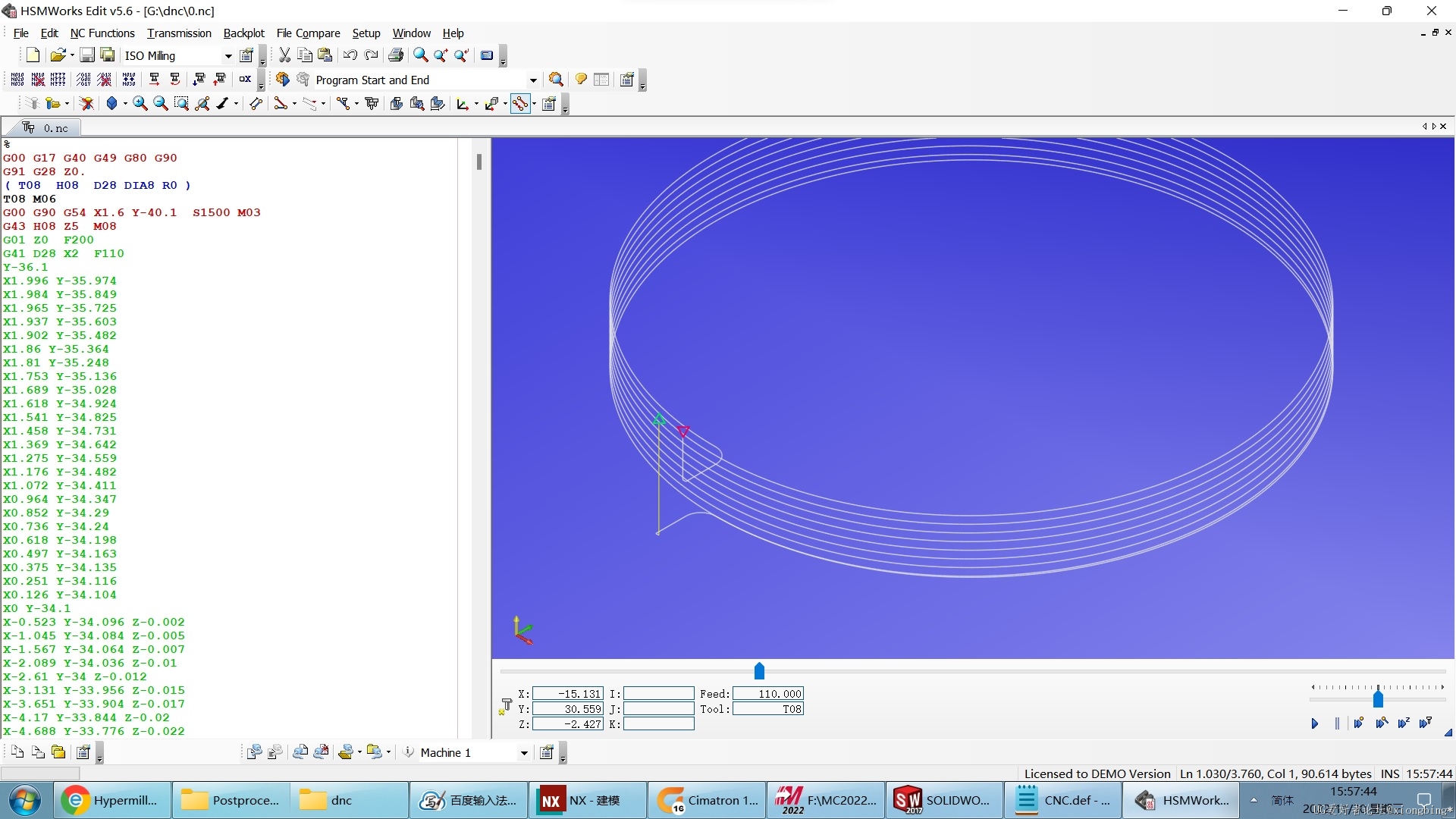Create a new file with the blank page icon

point(33,55)
